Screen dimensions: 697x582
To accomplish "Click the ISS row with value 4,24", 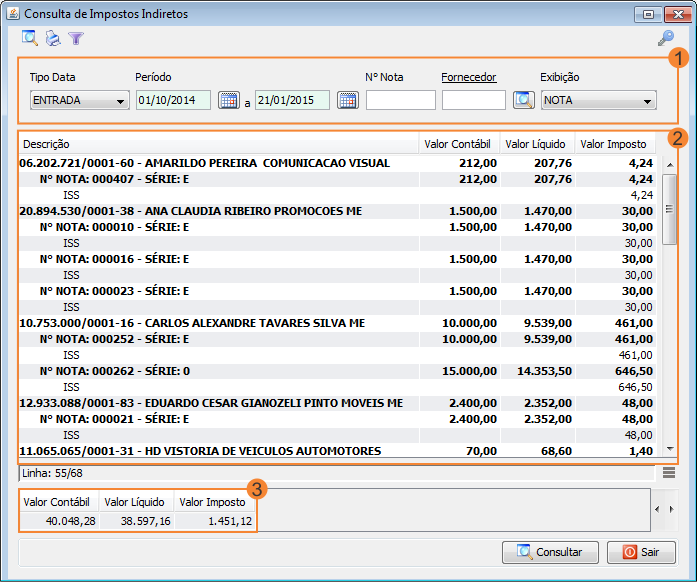I will point(337,195).
